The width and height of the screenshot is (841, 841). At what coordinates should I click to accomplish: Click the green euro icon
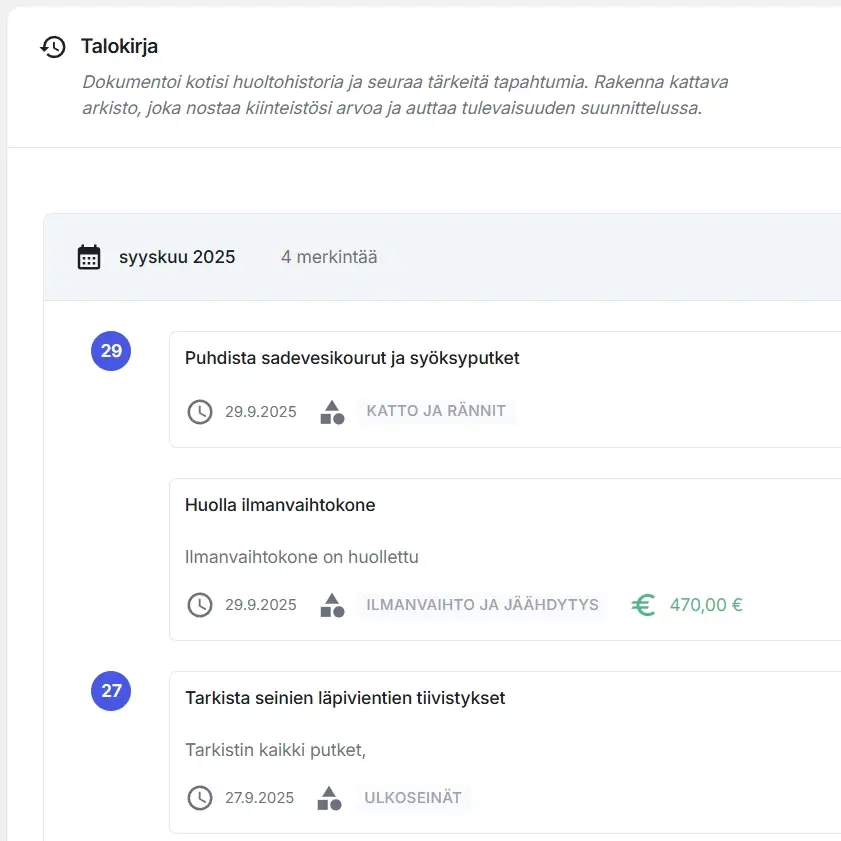(x=644, y=605)
